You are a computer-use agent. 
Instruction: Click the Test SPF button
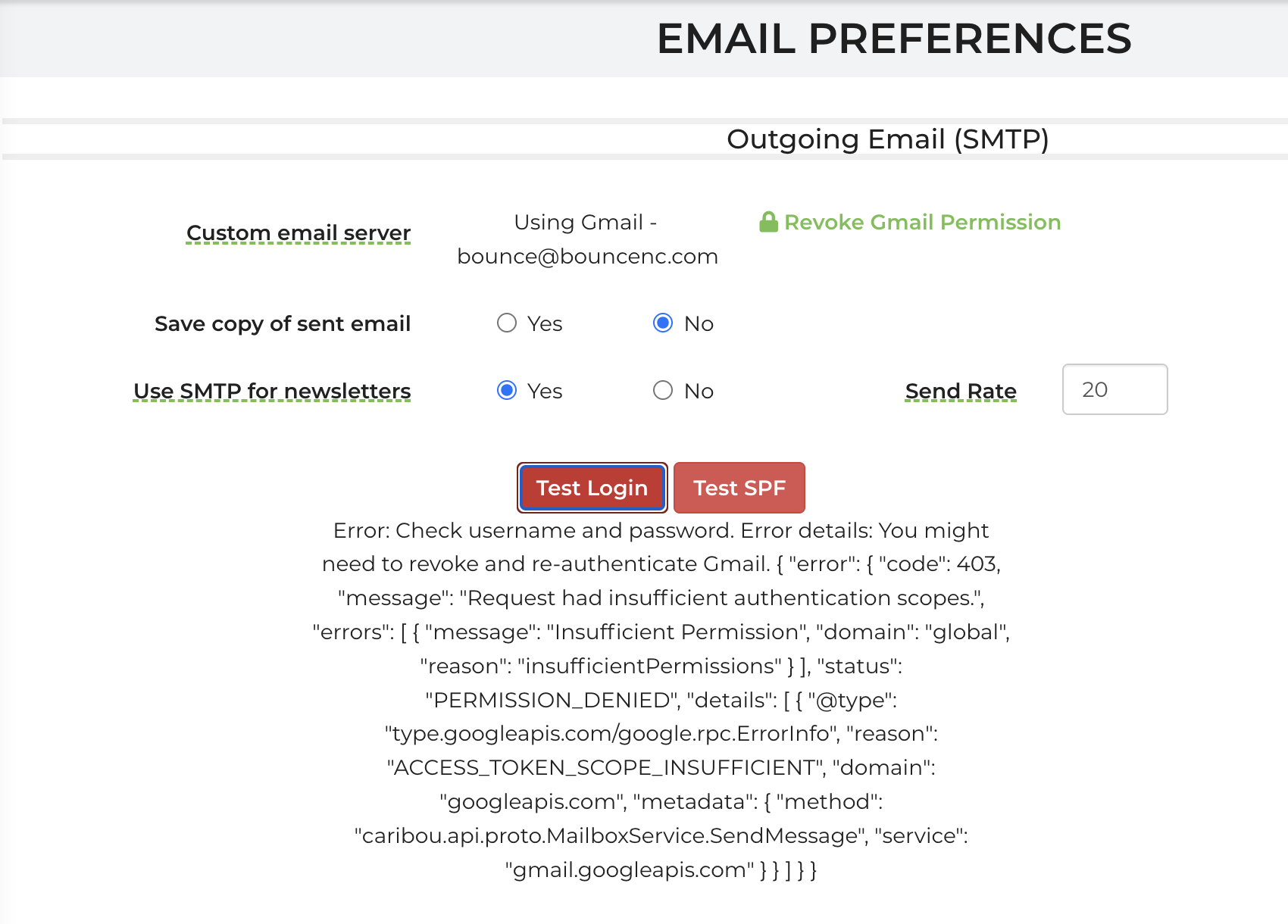(739, 488)
